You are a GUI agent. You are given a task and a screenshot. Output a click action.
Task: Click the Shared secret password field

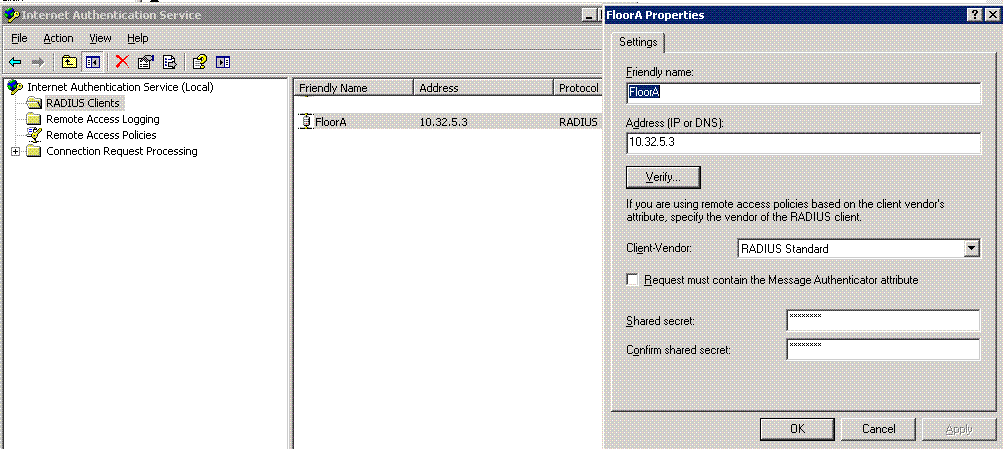[883, 320]
